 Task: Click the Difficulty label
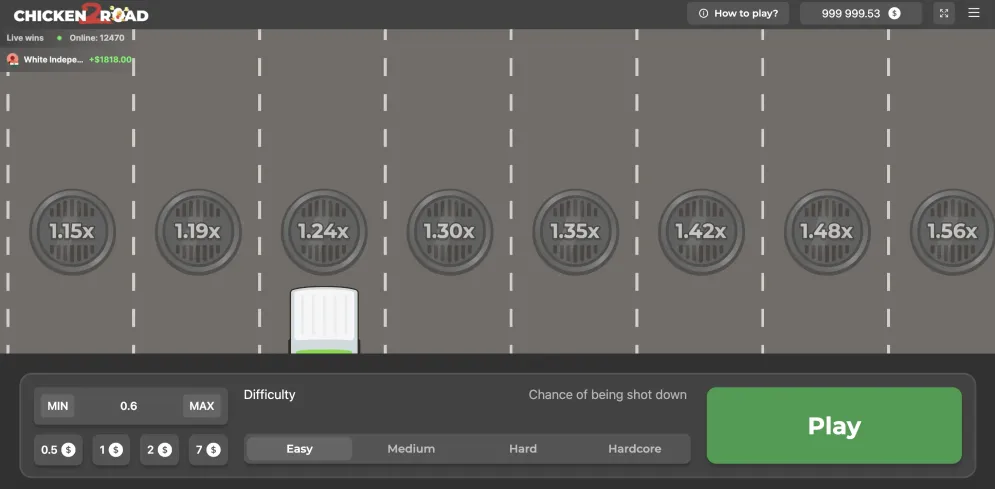point(270,394)
